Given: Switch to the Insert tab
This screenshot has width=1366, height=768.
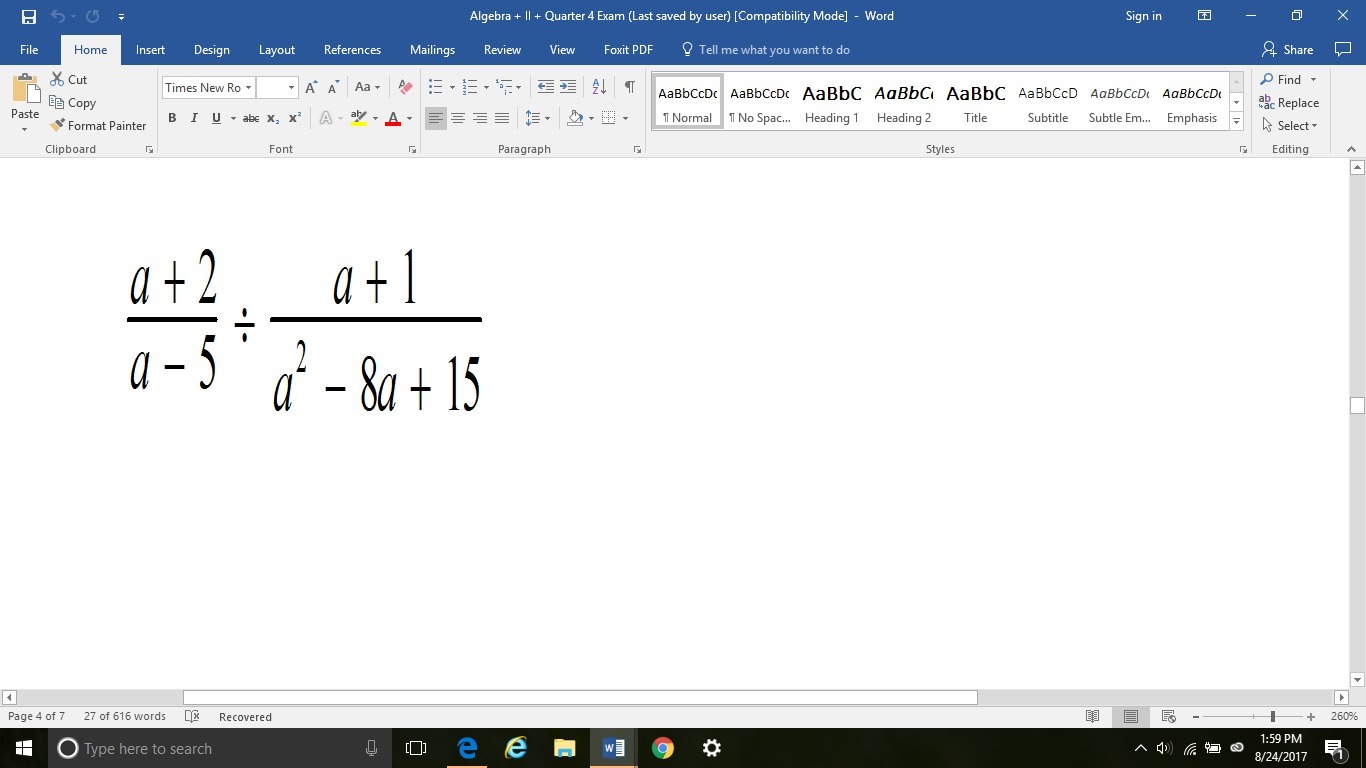Looking at the screenshot, I should (x=150, y=50).
